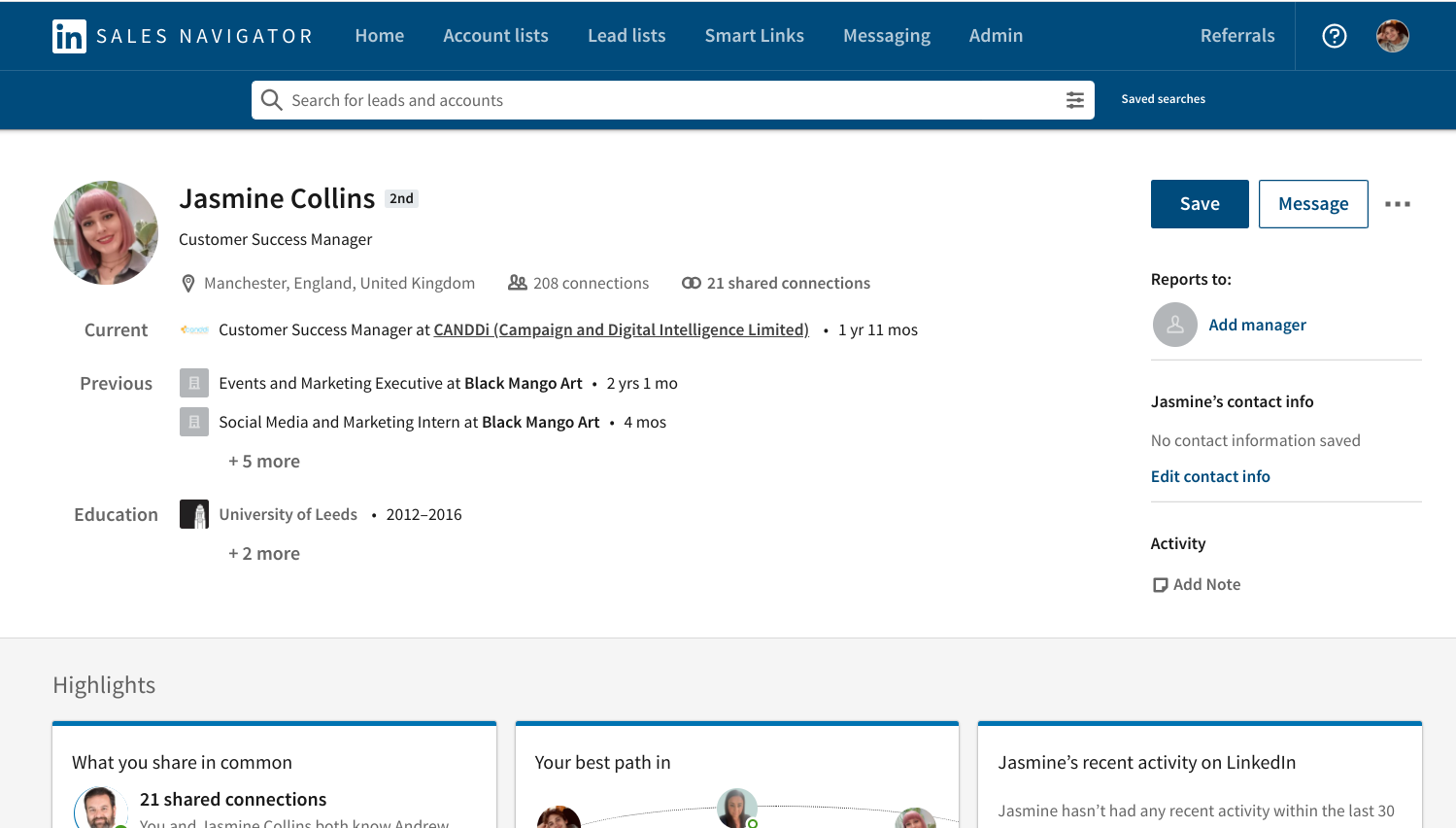The width and height of the screenshot is (1456, 828).
Task: Click the Black Mango Art Events role icon
Action: [194, 383]
